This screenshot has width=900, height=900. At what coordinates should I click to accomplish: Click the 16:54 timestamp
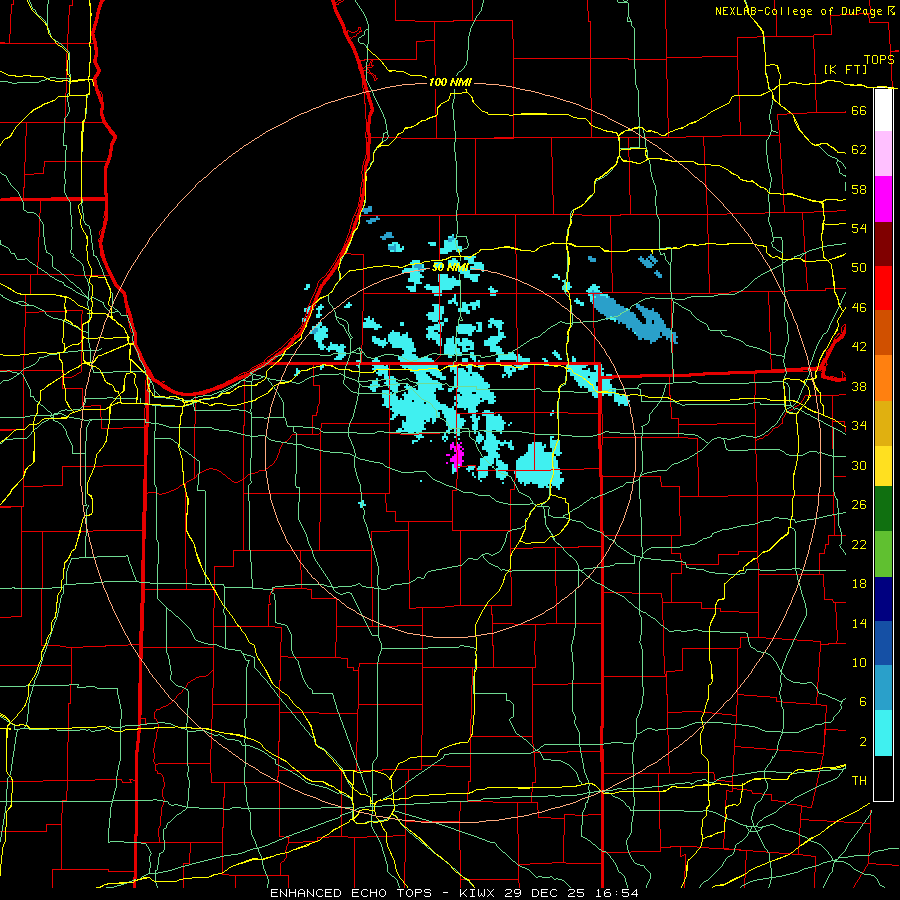[615, 893]
